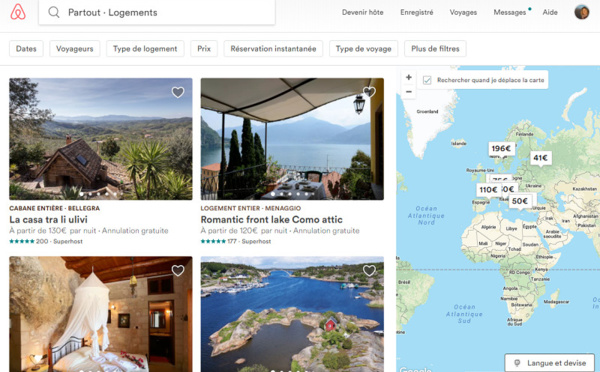The image size is (600, 372).
Task: Expand the Voyageurs filter
Action: pos(75,49)
